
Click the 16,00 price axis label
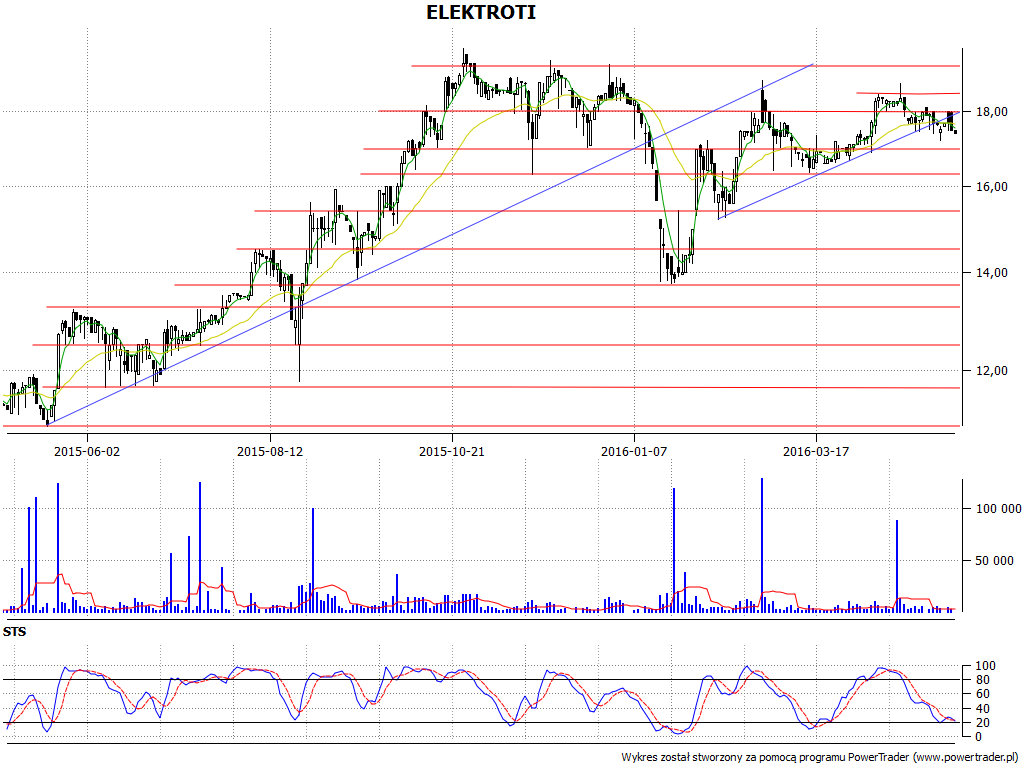coord(991,187)
